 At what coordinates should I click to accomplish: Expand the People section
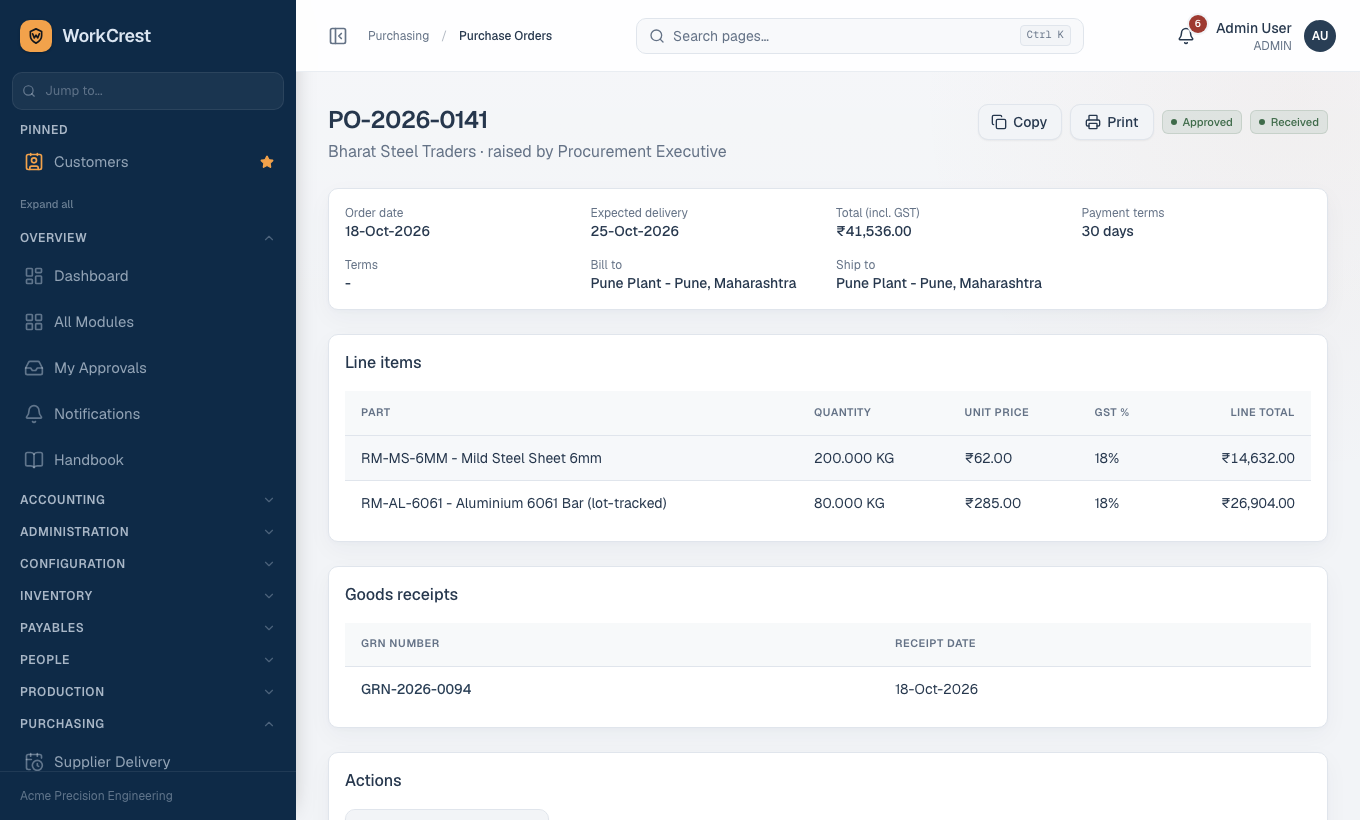148,660
